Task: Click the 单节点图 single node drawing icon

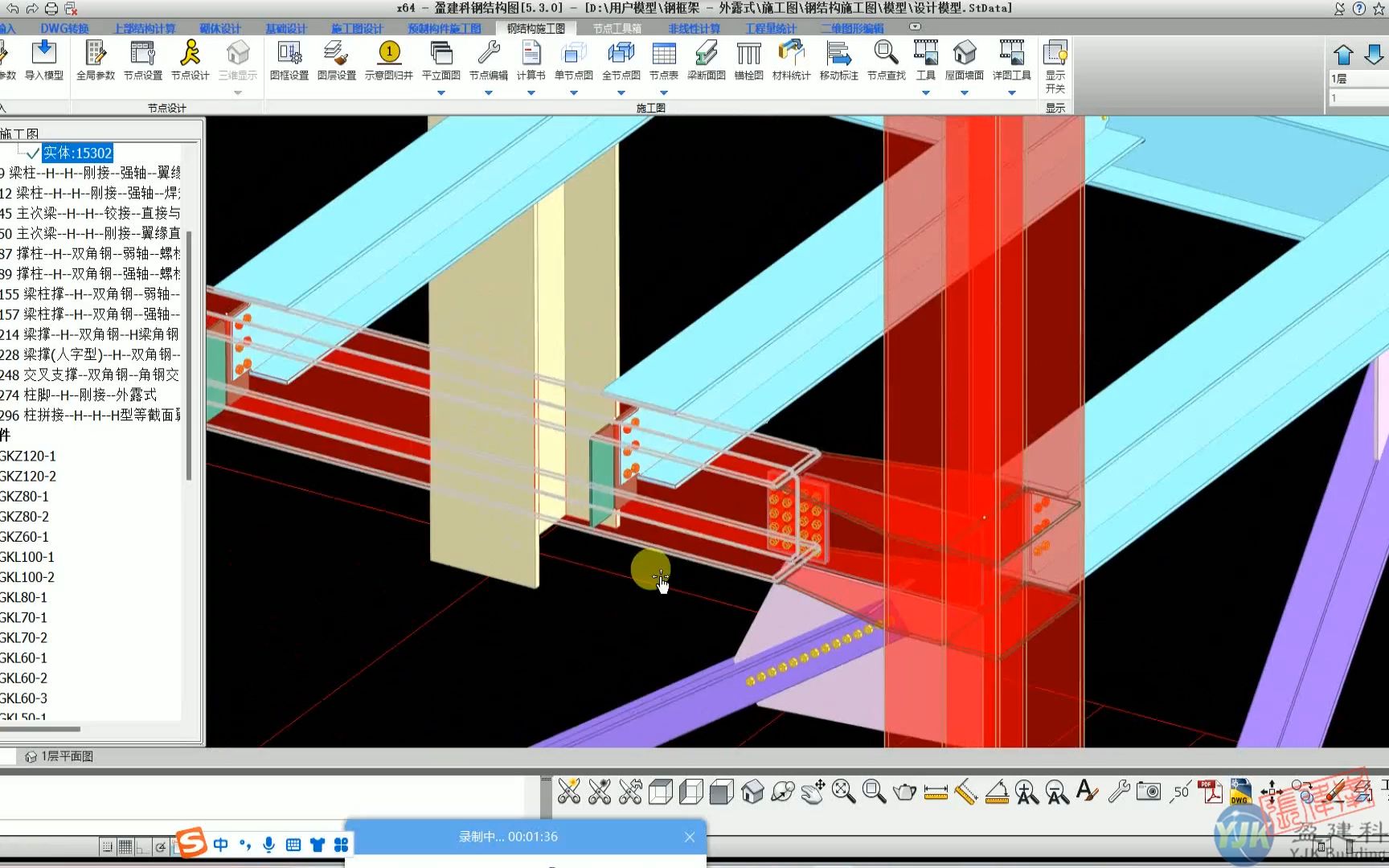Action: (x=574, y=60)
